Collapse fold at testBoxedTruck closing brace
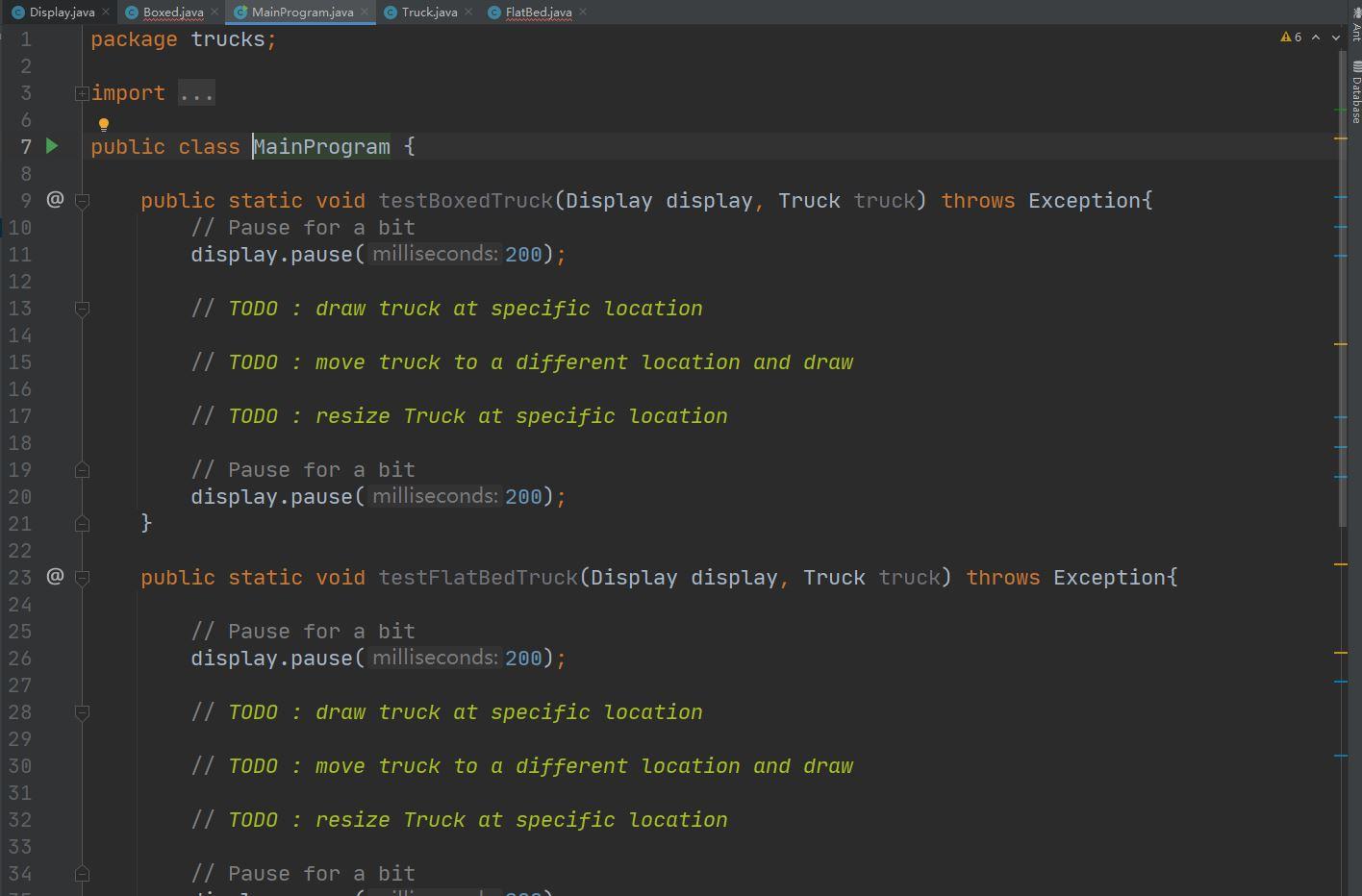Image resolution: width=1362 pixels, height=896 pixels. (x=82, y=524)
